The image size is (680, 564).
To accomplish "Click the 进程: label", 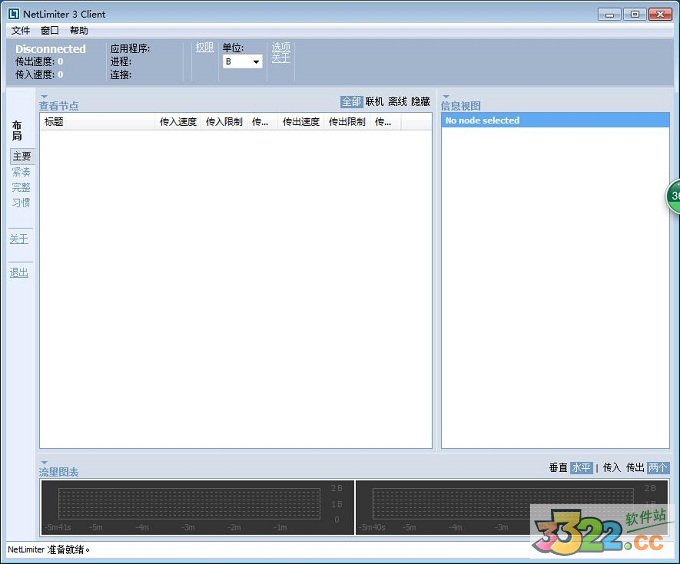I will pyautogui.click(x=121, y=62).
